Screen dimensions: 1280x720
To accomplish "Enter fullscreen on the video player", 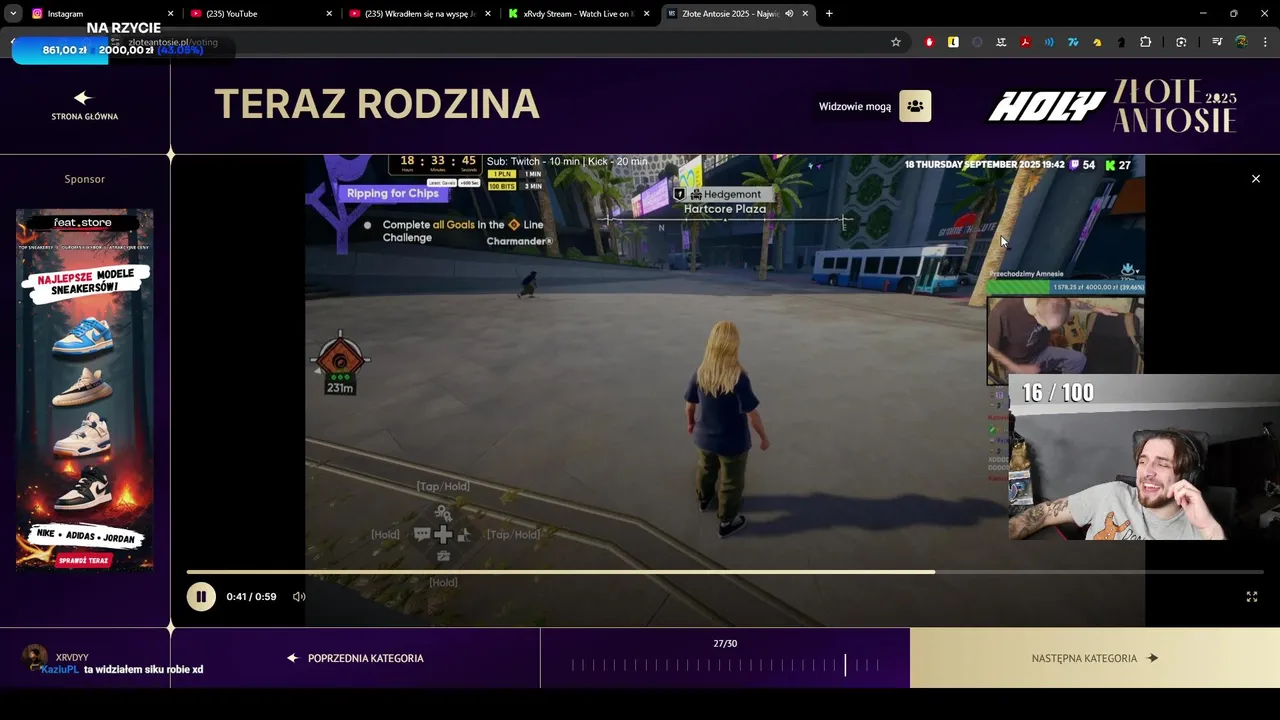I will click(1251, 597).
